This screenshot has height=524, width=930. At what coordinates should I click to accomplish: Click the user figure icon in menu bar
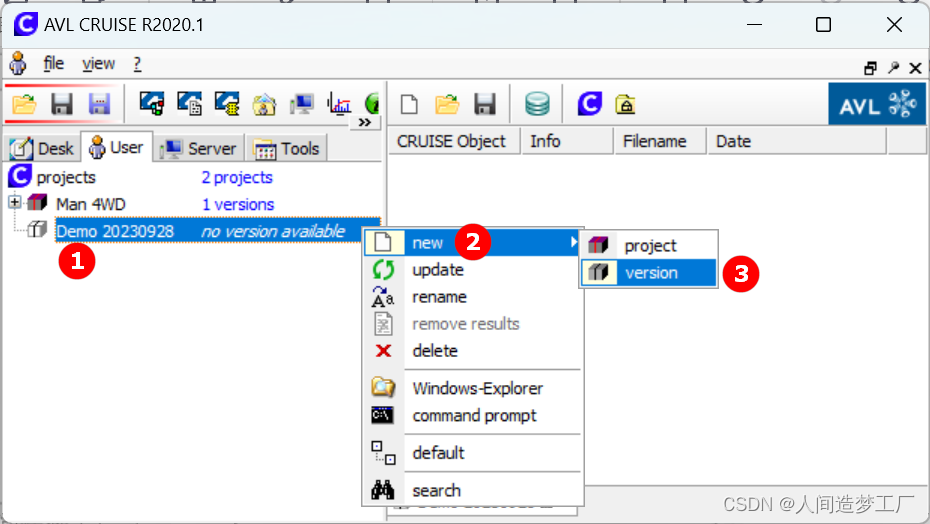tap(18, 63)
